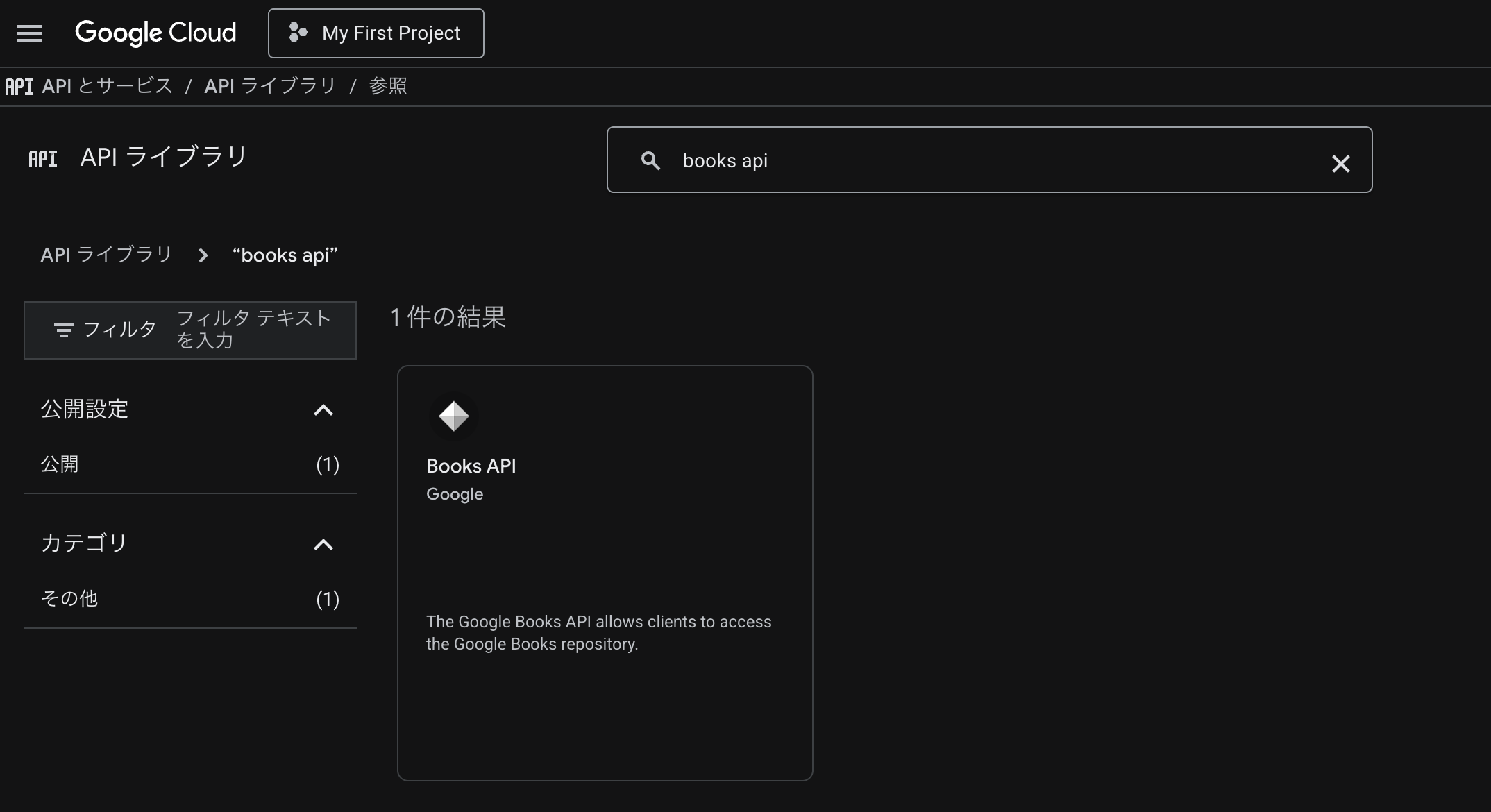Open the hamburger navigation menu
Image resolution: width=1491 pixels, height=812 pixels.
29,33
